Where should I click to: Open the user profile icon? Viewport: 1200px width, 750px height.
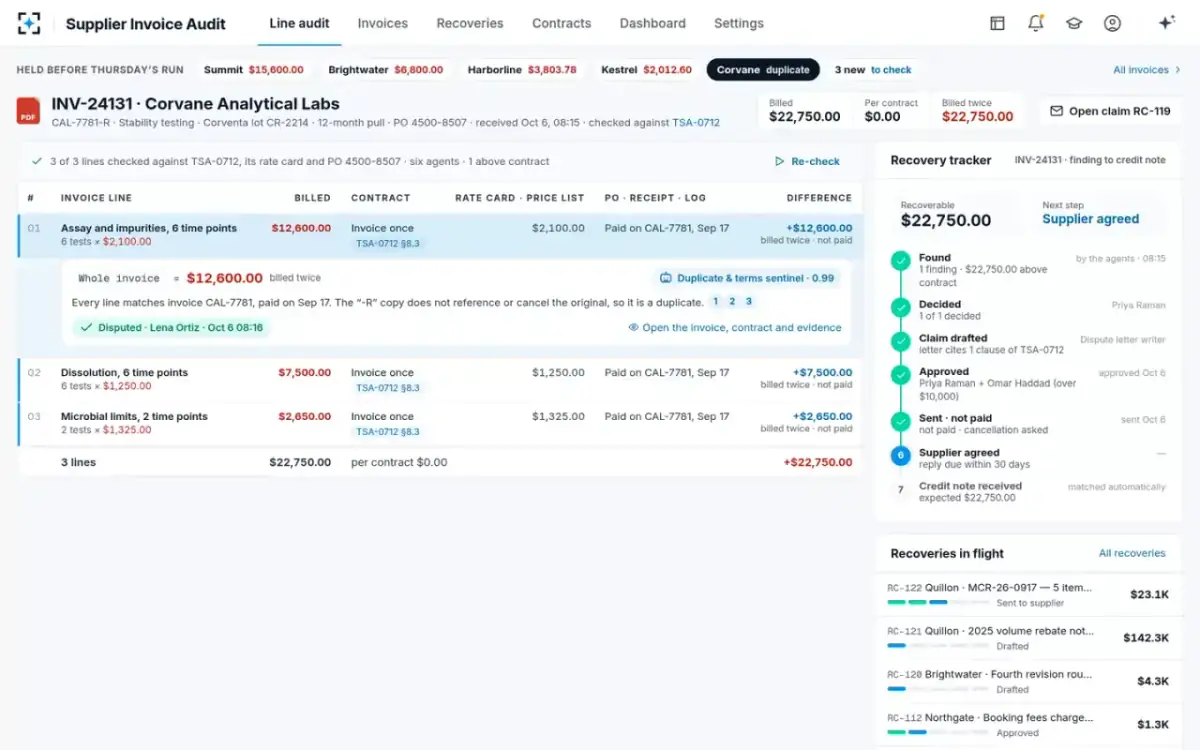pyautogui.click(x=1112, y=23)
